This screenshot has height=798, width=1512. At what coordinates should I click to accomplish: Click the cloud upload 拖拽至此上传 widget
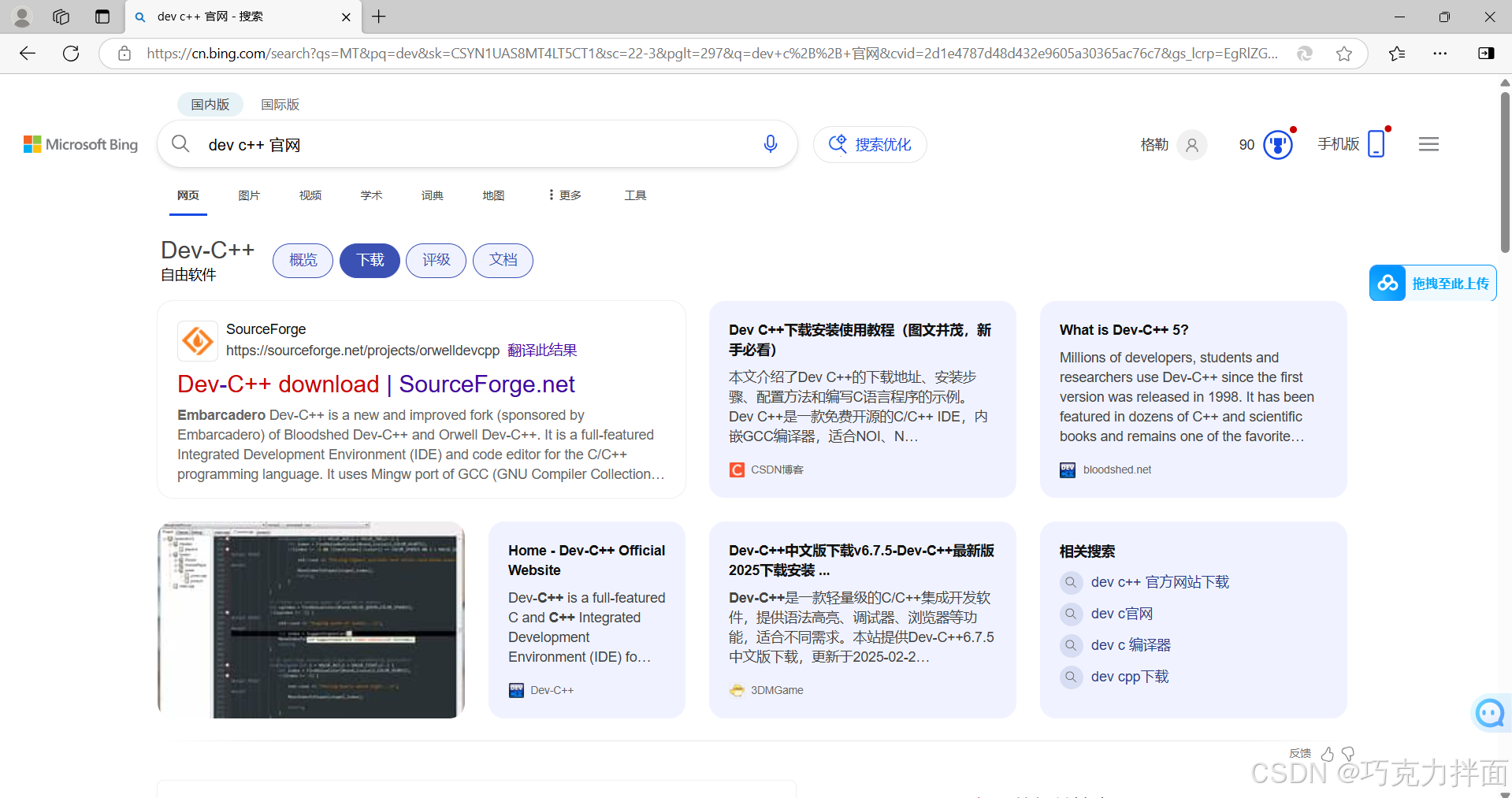click(1432, 283)
